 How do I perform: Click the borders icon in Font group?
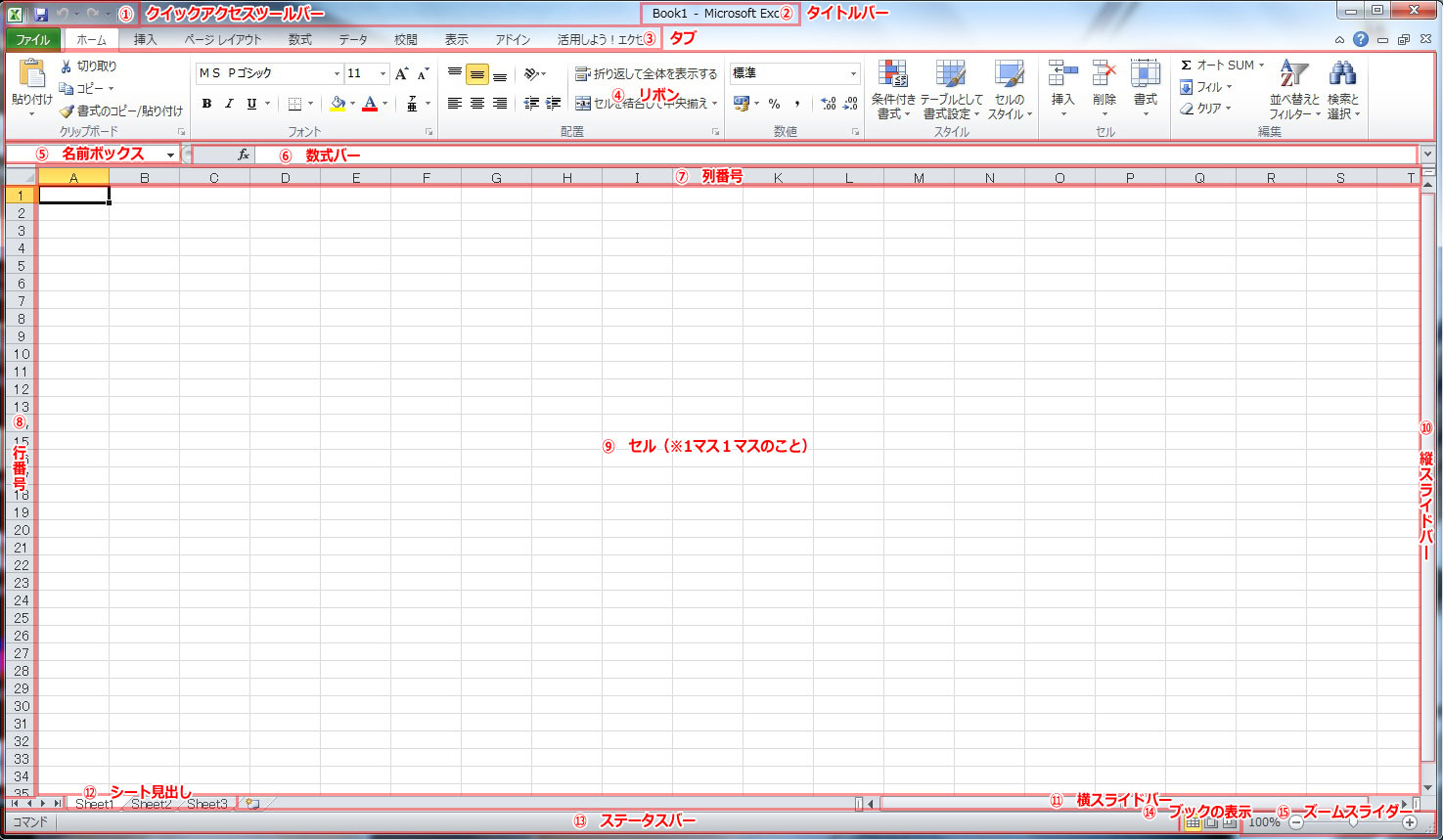click(295, 104)
